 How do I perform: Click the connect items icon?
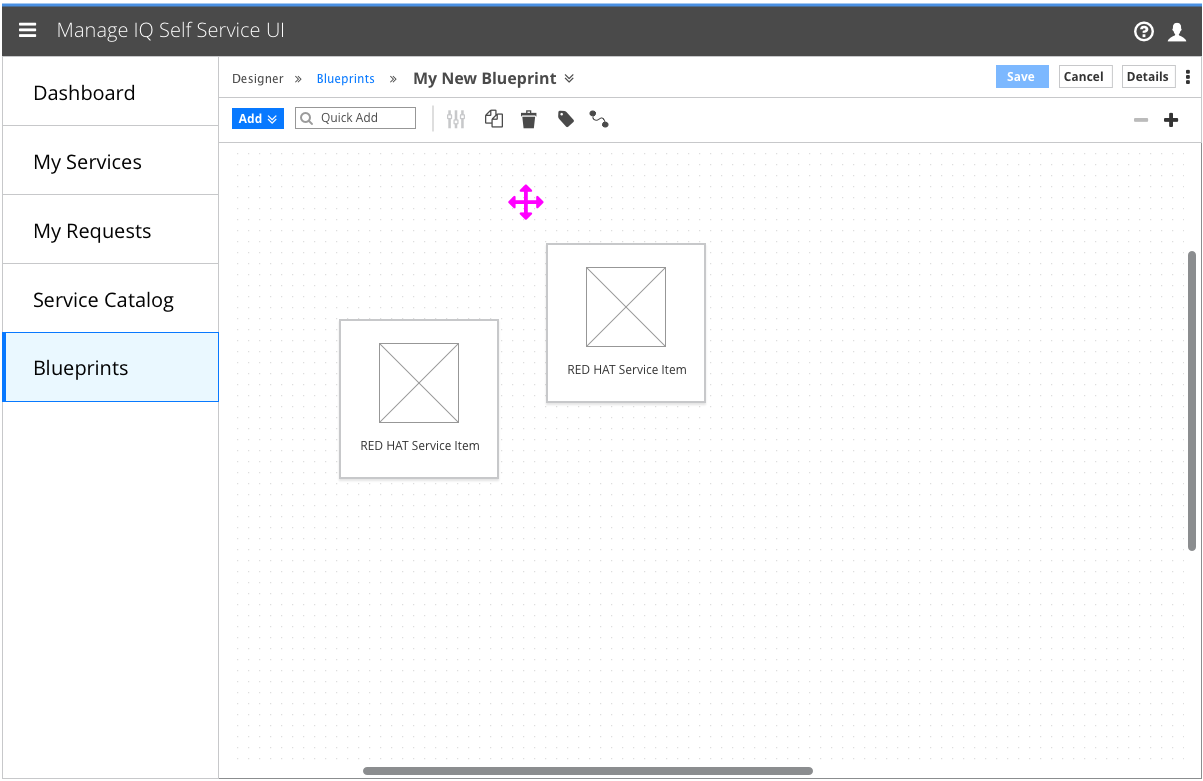click(599, 118)
